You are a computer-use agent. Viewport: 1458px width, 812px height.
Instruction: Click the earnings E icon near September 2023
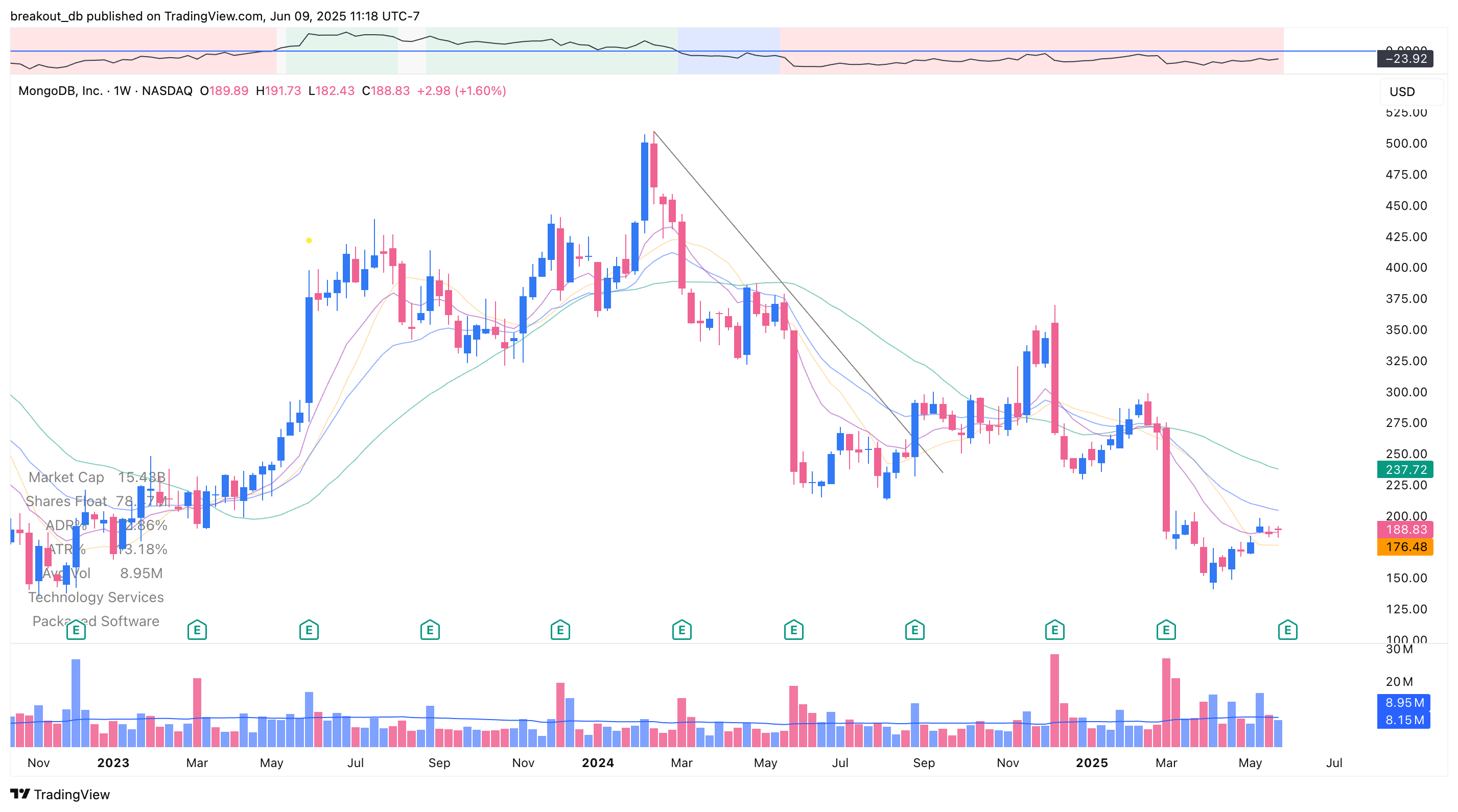pyautogui.click(x=430, y=630)
